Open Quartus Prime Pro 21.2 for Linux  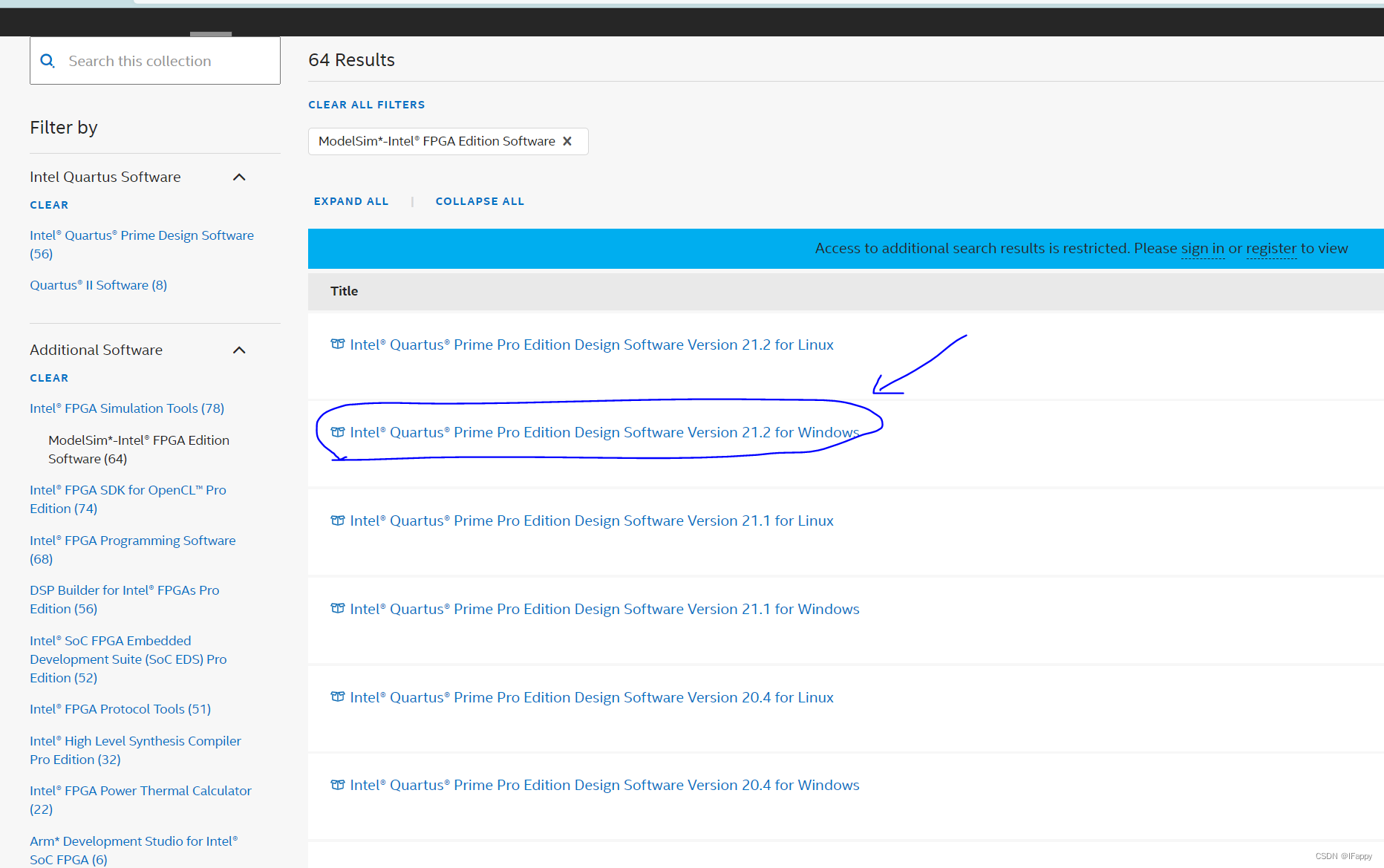[592, 345]
